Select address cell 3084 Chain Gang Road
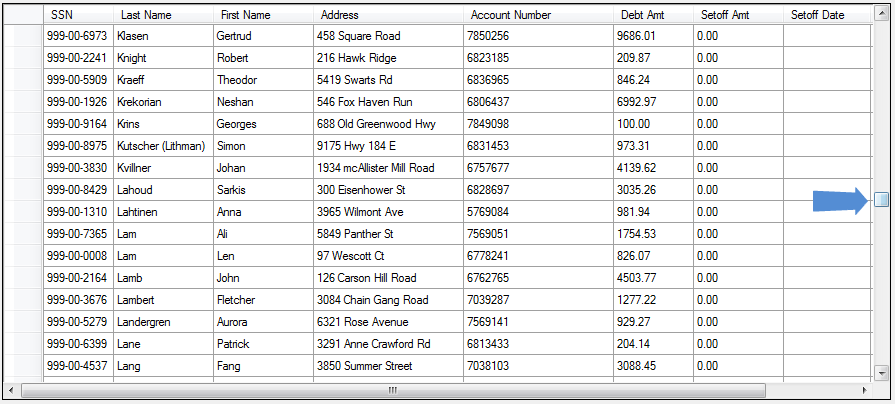The height and width of the screenshot is (404, 895). [x=388, y=300]
